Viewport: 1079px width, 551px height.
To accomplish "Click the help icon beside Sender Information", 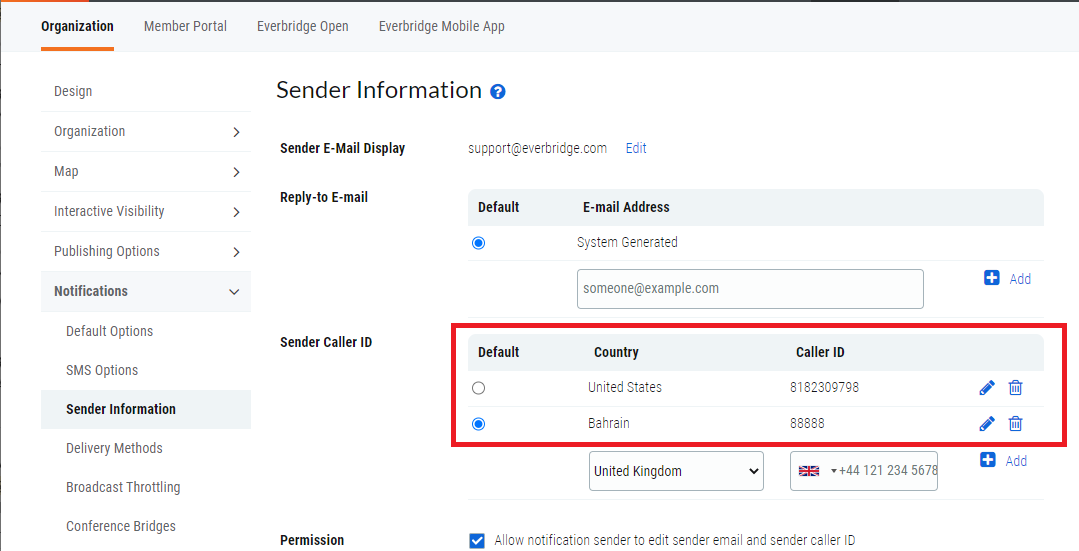I will (x=498, y=92).
